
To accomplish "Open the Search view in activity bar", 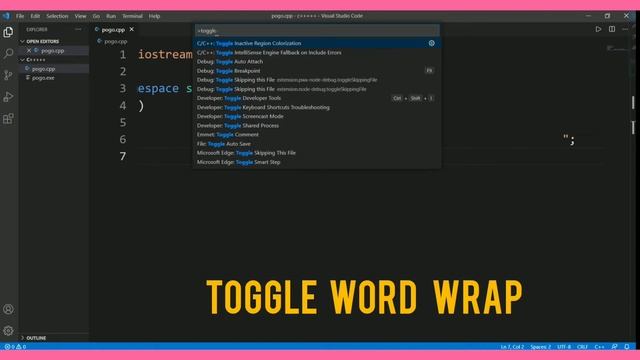I will (x=8, y=53).
